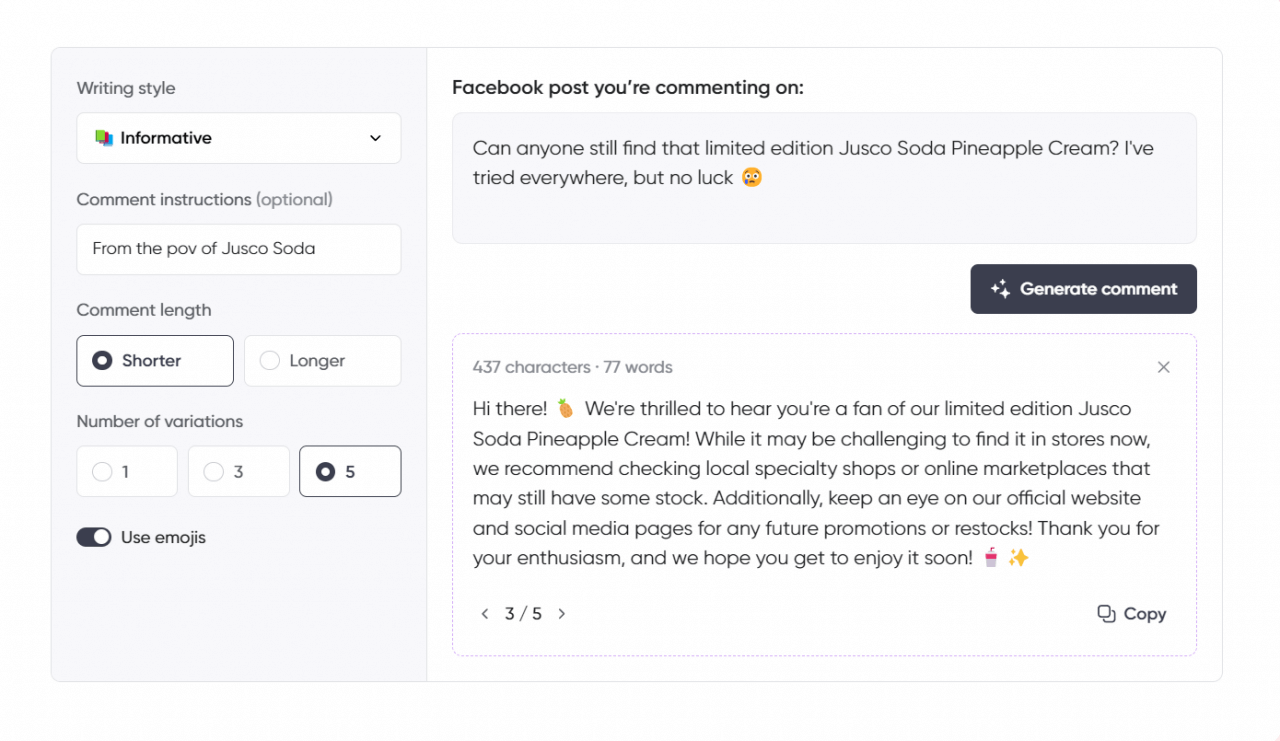Image resolution: width=1280 pixels, height=741 pixels.
Task: Click the 3/5 variation counter
Action: [x=523, y=613]
